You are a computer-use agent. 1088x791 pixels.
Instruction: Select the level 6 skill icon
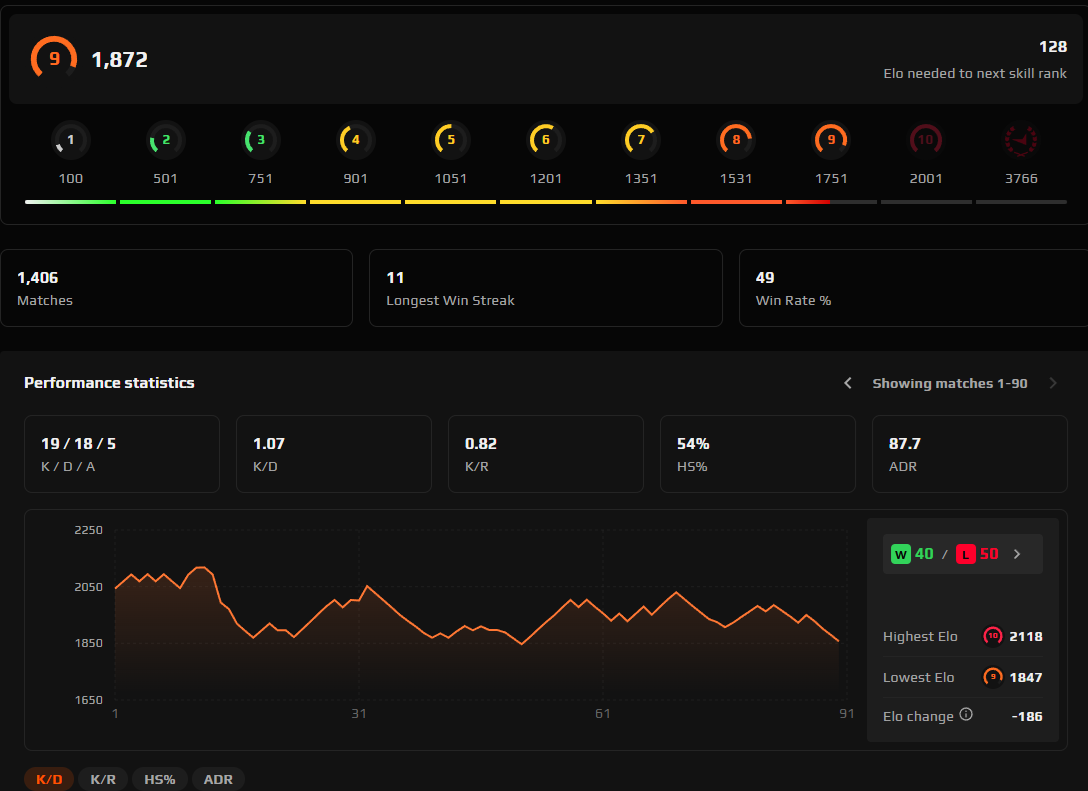(x=546, y=140)
